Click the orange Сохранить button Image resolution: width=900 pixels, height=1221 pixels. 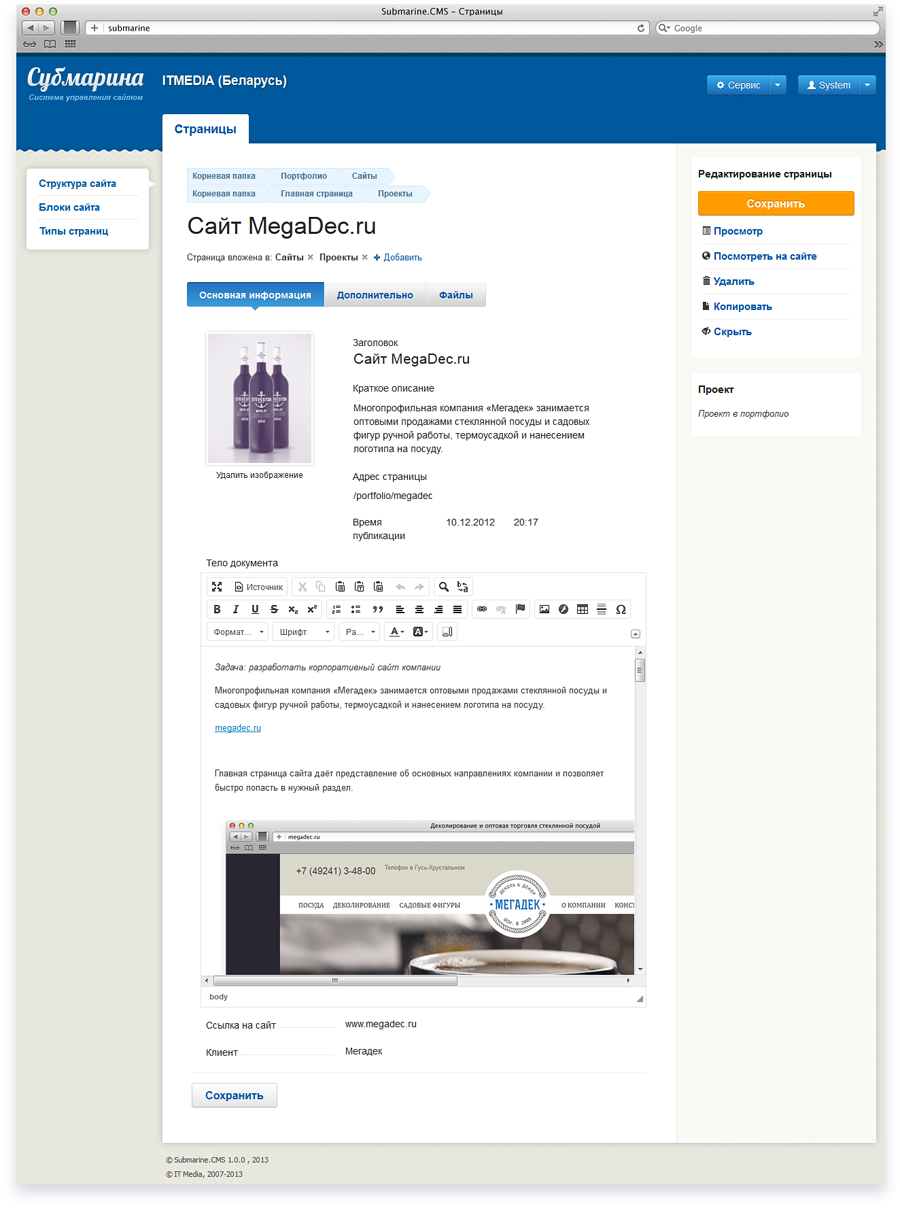click(776, 203)
